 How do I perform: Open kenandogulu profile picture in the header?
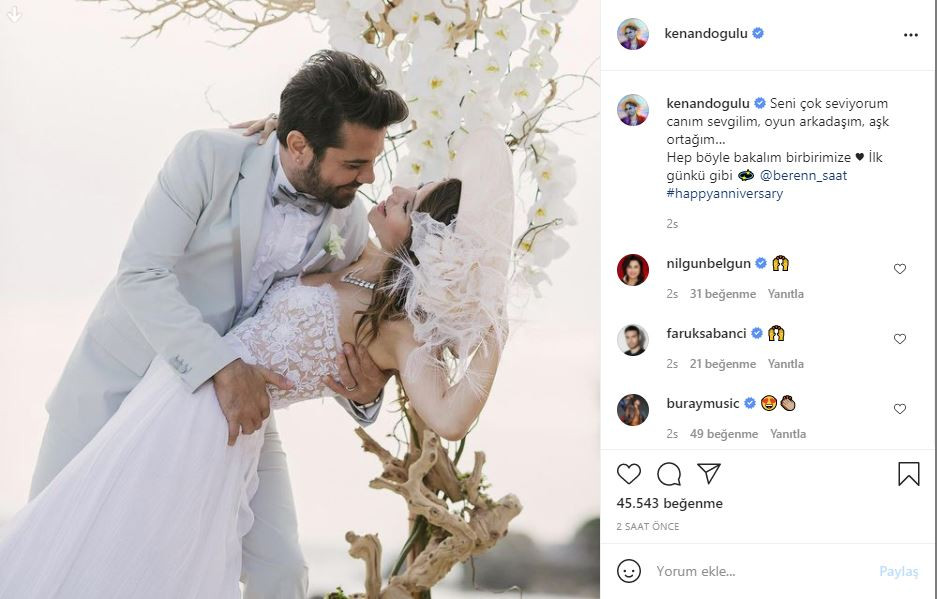[633, 34]
